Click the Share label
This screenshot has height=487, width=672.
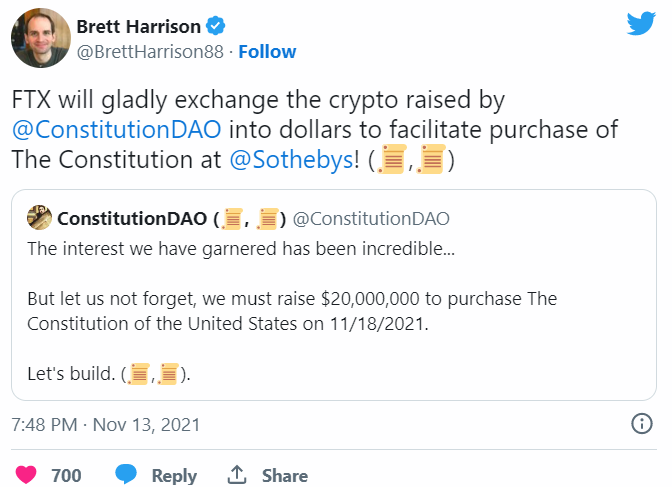click(x=285, y=476)
